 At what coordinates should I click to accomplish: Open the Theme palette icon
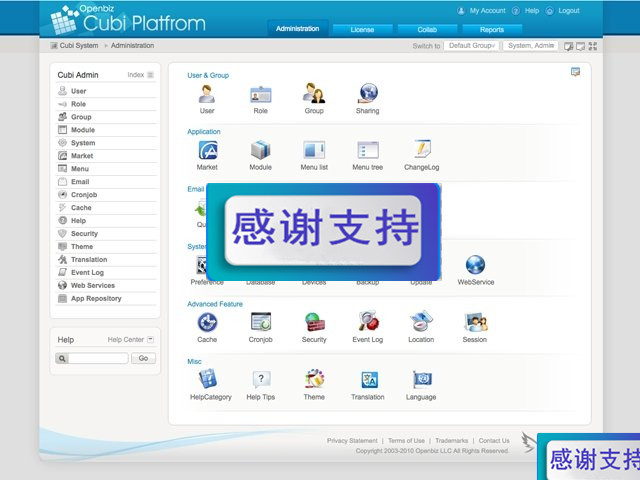point(314,379)
